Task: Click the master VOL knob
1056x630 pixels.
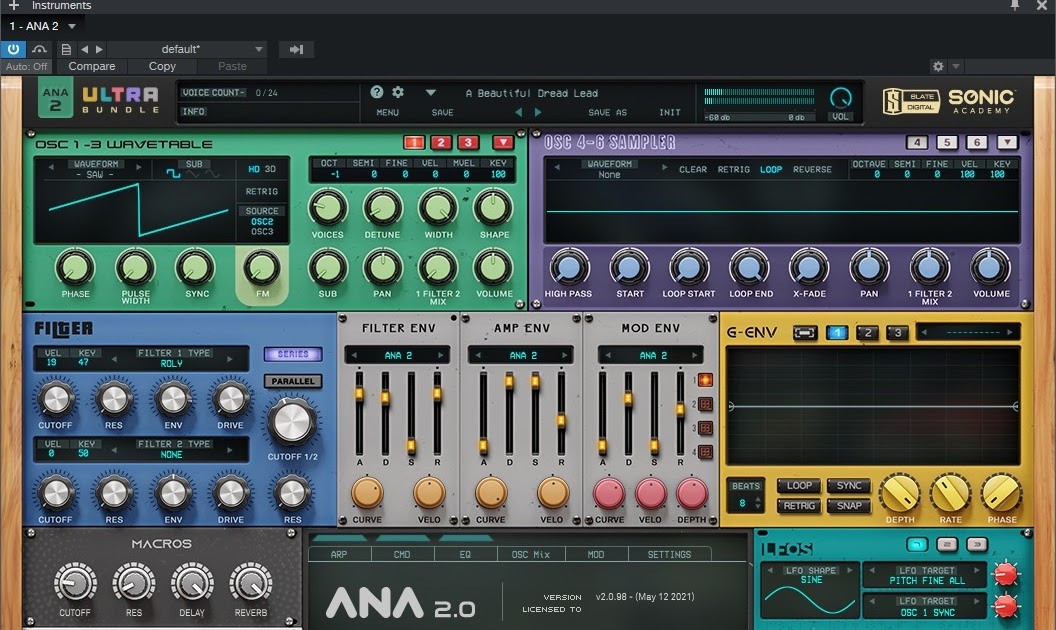Action: tap(840, 98)
